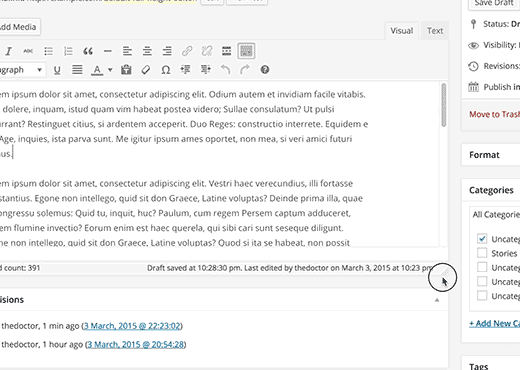The width and height of the screenshot is (520, 370).
Task: Align text left
Action: pyautogui.click(x=127, y=51)
